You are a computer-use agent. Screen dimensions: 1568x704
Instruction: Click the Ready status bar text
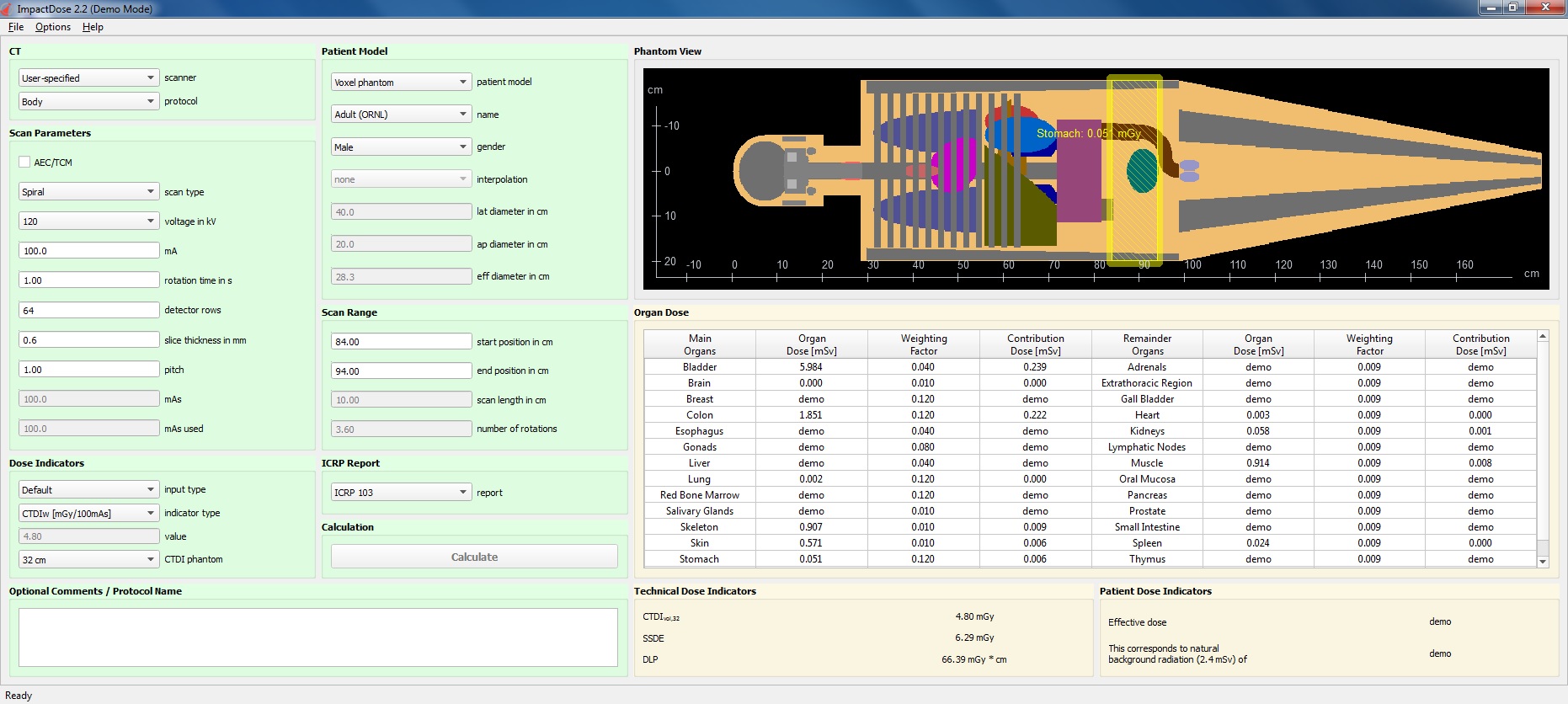pos(19,696)
